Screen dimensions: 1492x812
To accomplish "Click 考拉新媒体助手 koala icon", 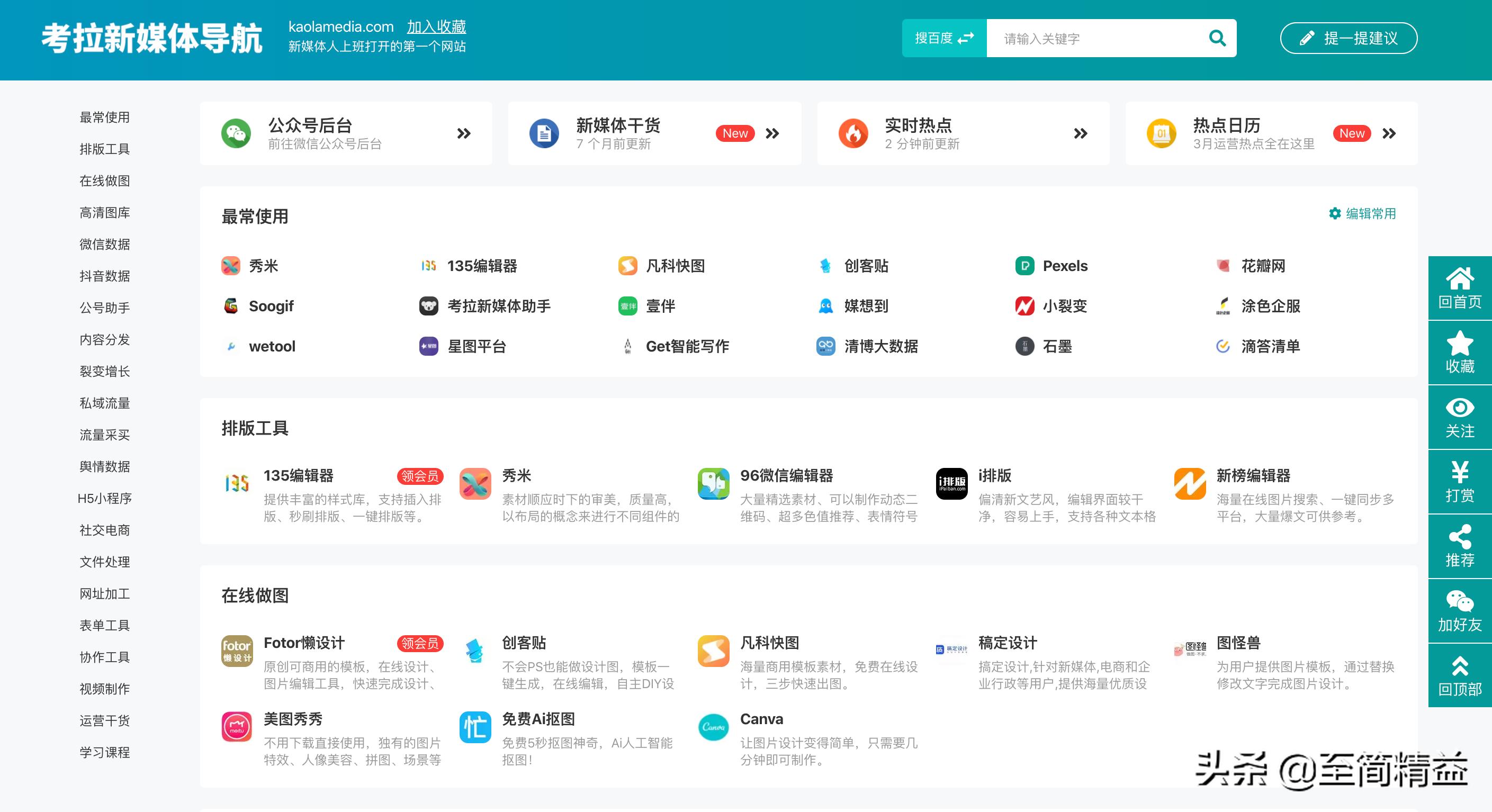I will point(429,306).
